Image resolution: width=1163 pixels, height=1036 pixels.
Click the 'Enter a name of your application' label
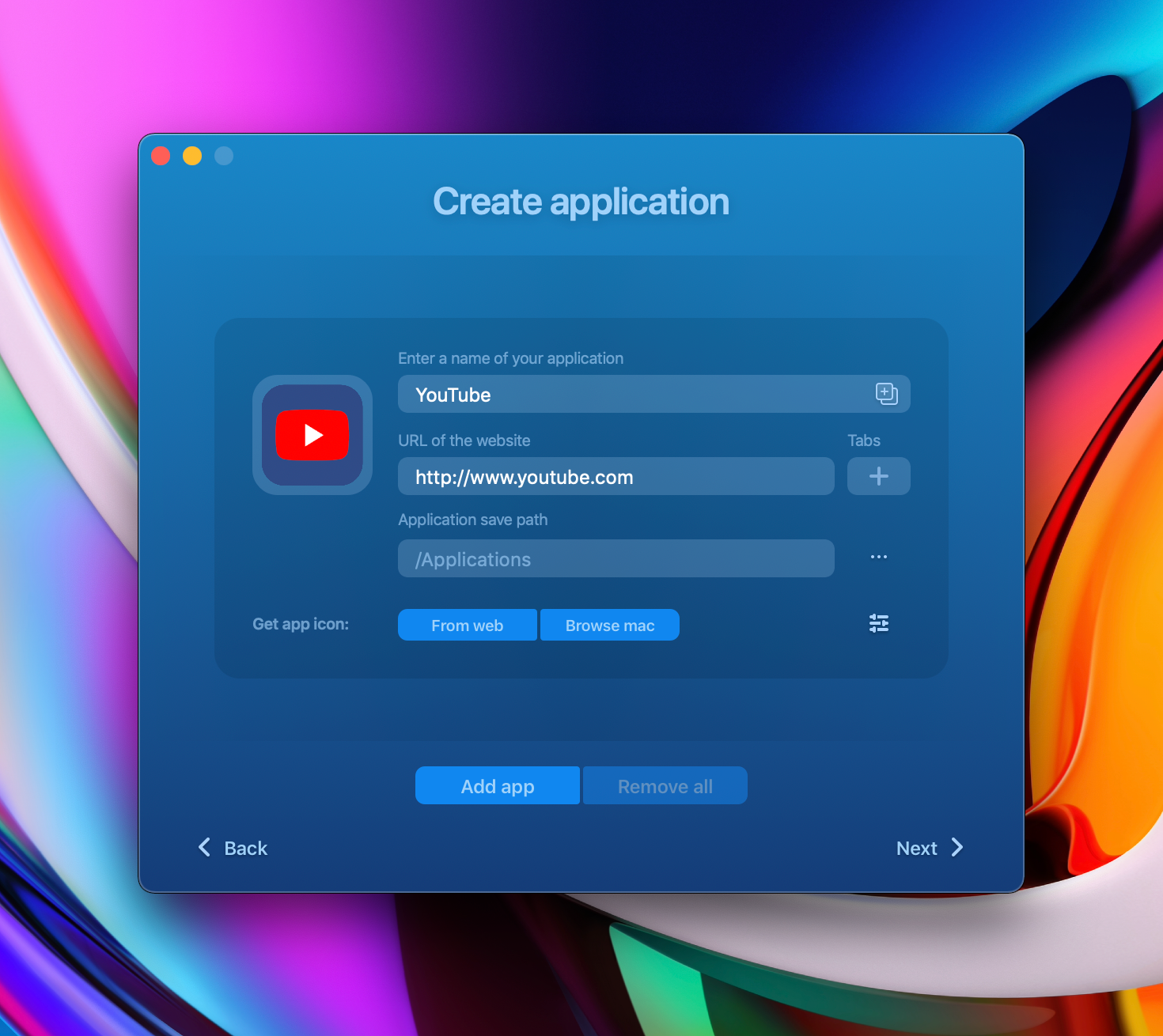[511, 358]
